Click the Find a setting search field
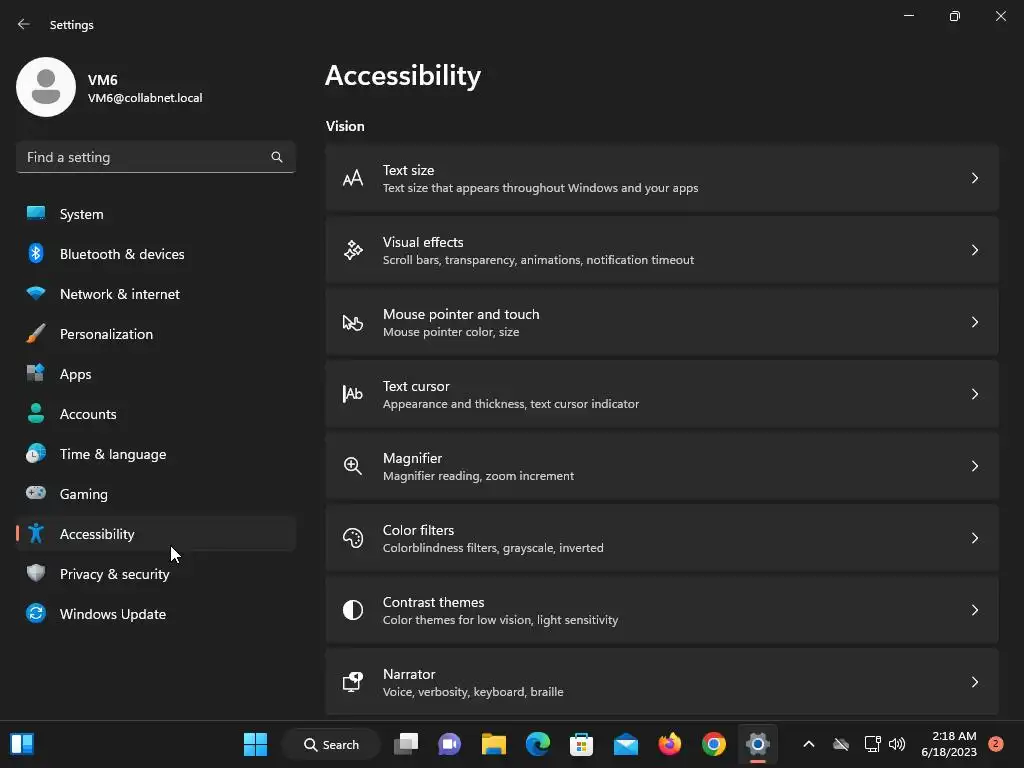The height and width of the screenshot is (768, 1024). (x=155, y=157)
